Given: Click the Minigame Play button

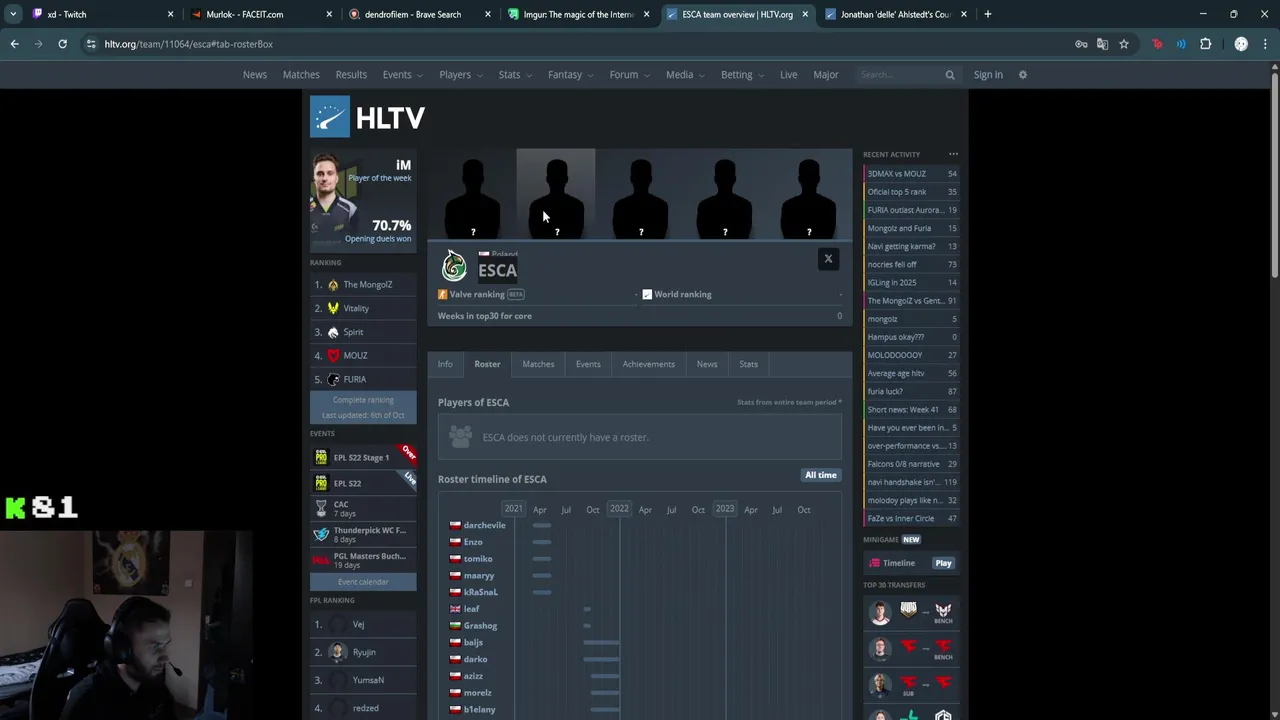Looking at the screenshot, I should [943, 563].
